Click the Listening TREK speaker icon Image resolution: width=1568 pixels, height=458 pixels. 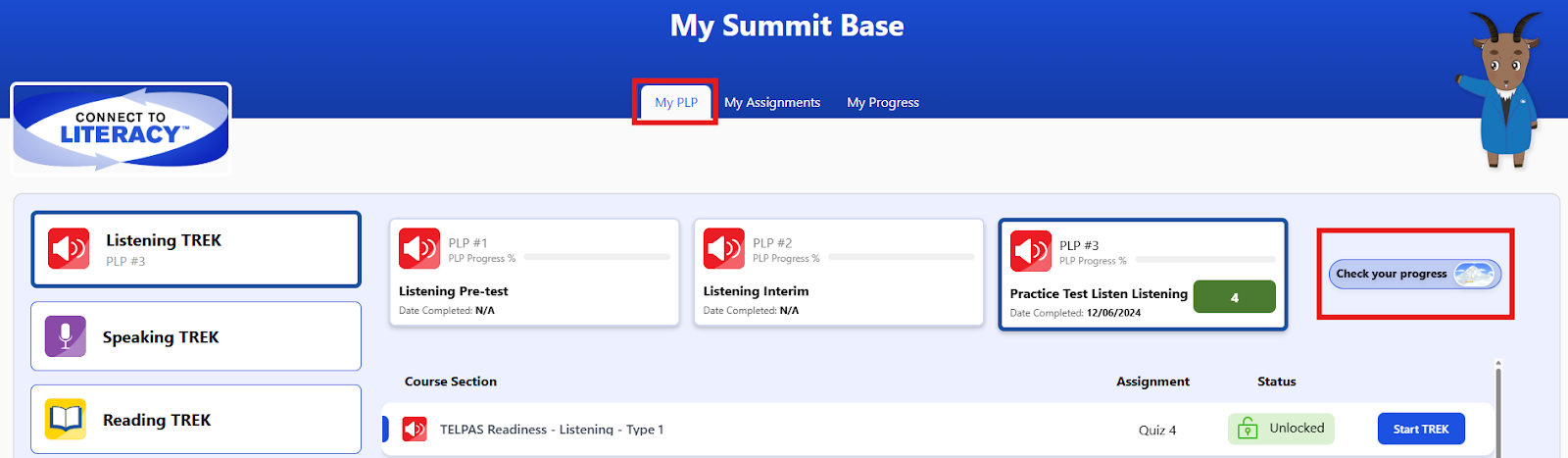click(x=69, y=249)
